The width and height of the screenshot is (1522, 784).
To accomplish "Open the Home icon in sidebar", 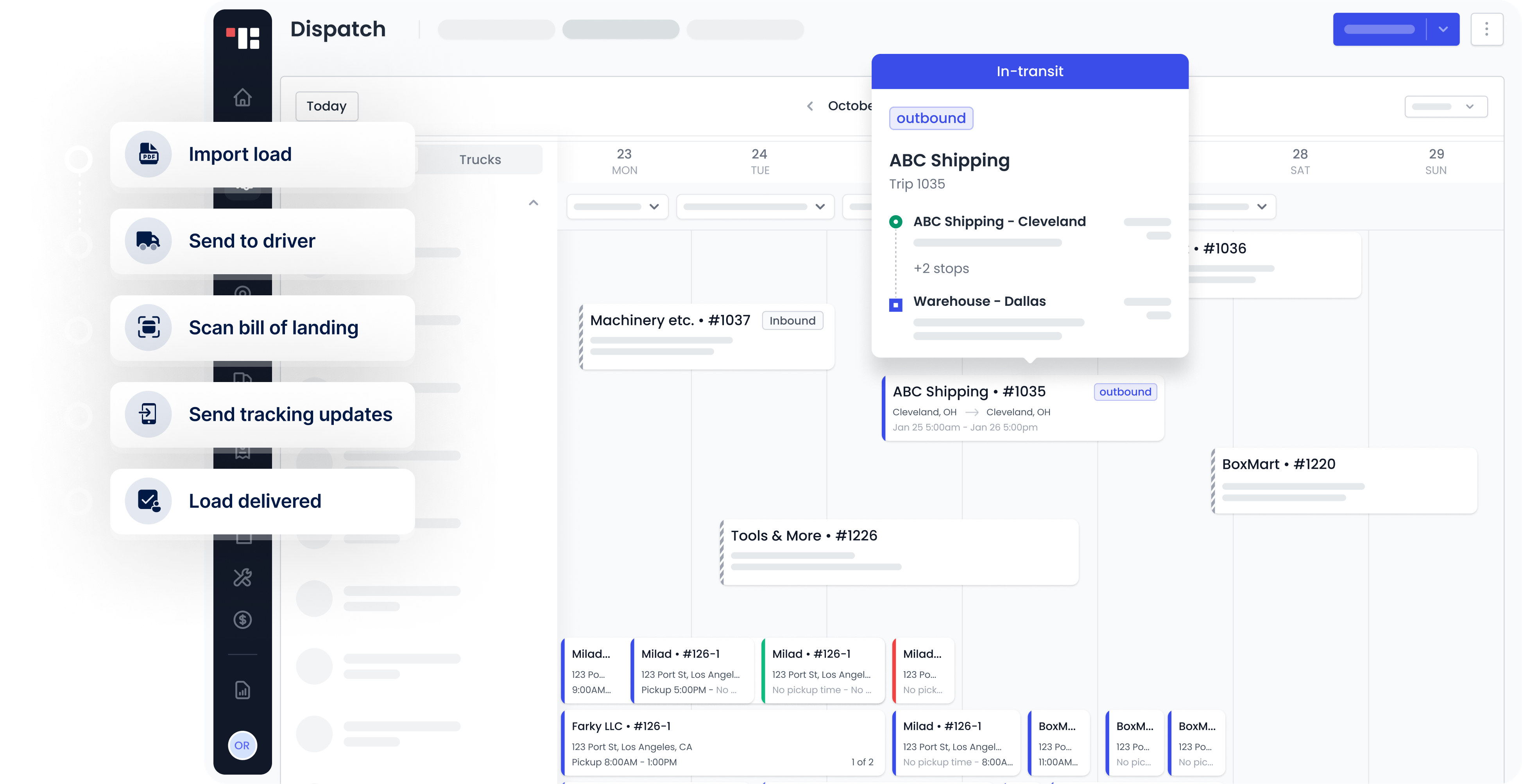I will 242,97.
